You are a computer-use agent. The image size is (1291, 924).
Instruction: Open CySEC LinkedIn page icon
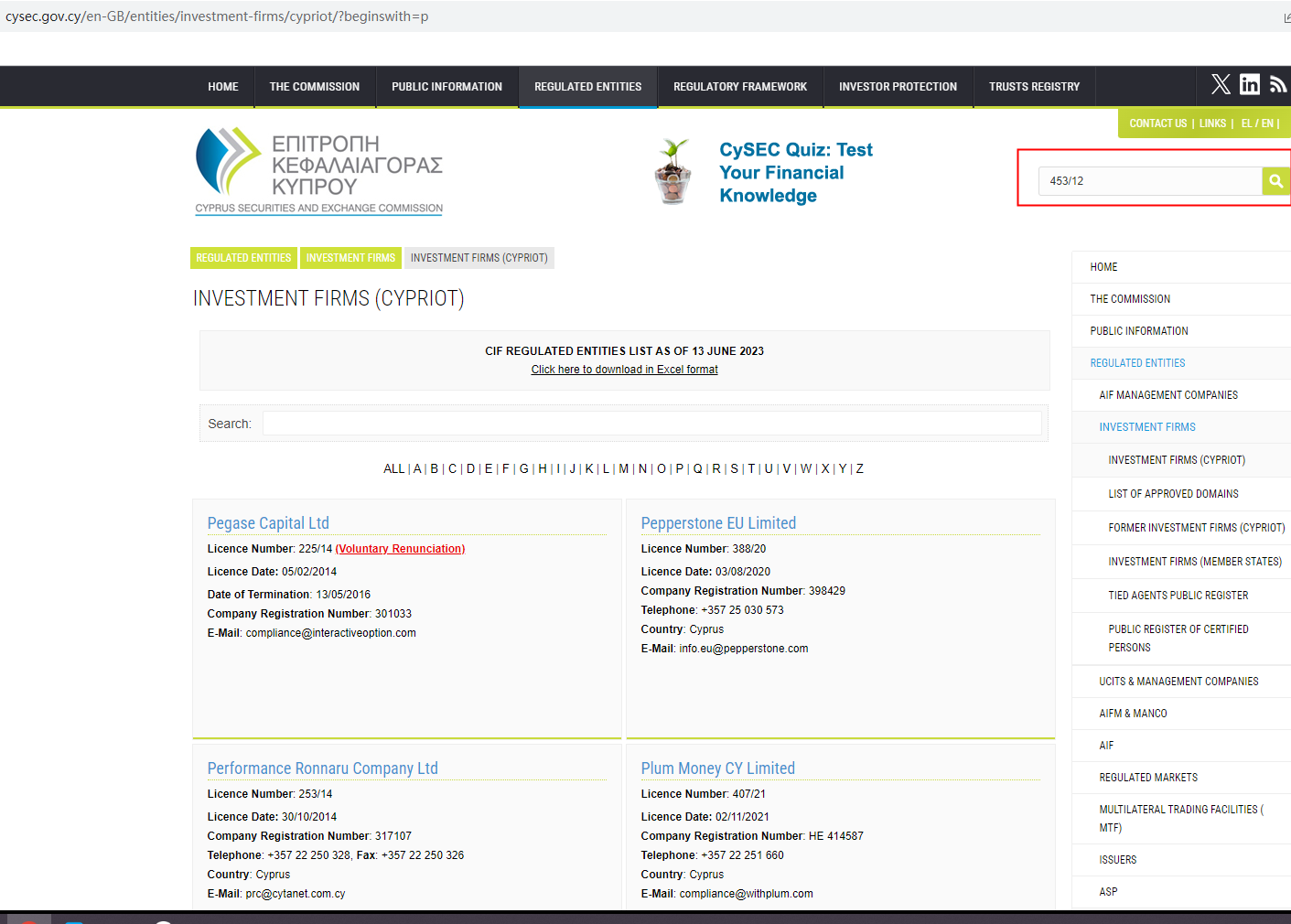1250,85
